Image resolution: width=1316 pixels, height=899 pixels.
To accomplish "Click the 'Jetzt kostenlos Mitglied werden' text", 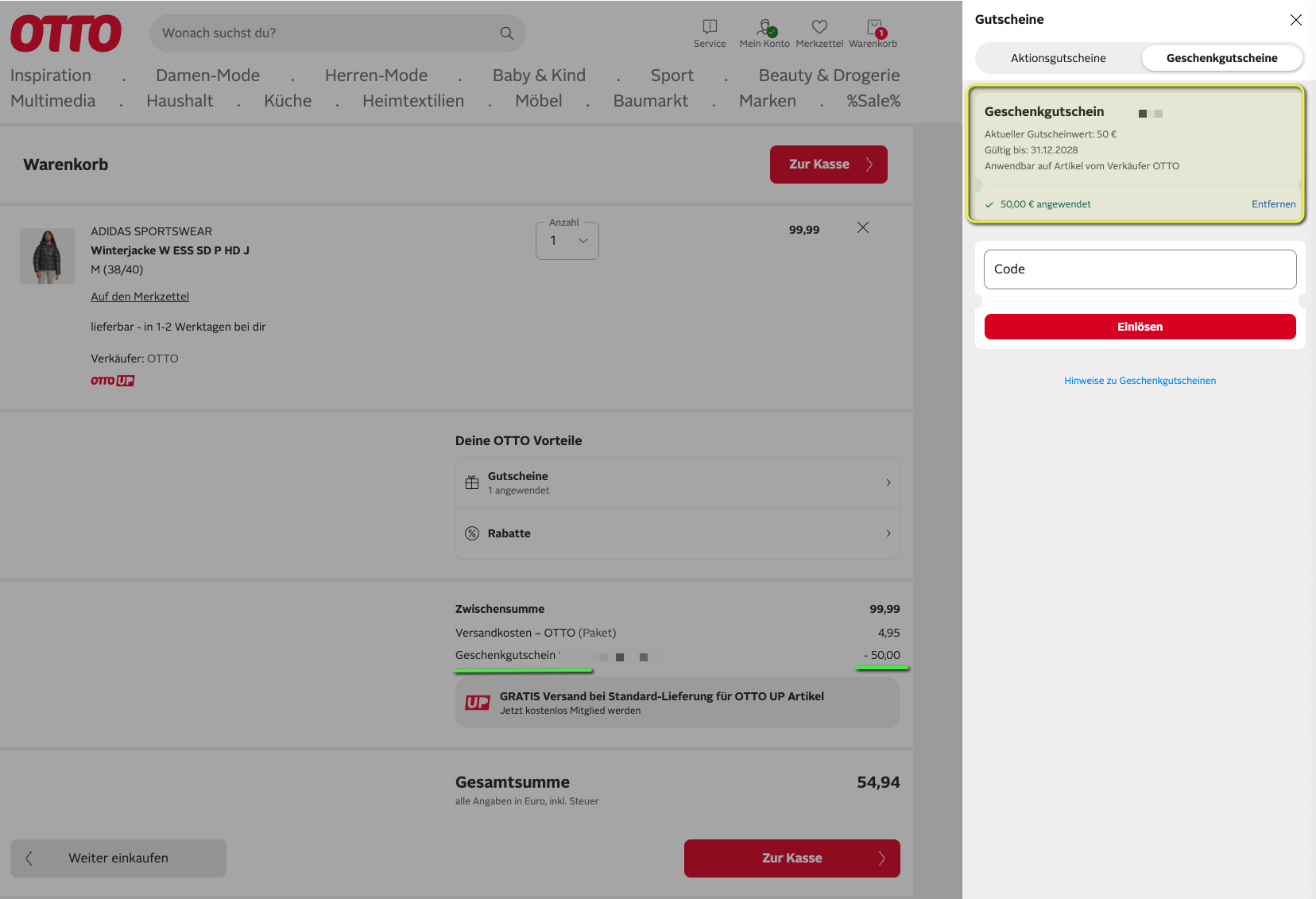I will 571,711.
